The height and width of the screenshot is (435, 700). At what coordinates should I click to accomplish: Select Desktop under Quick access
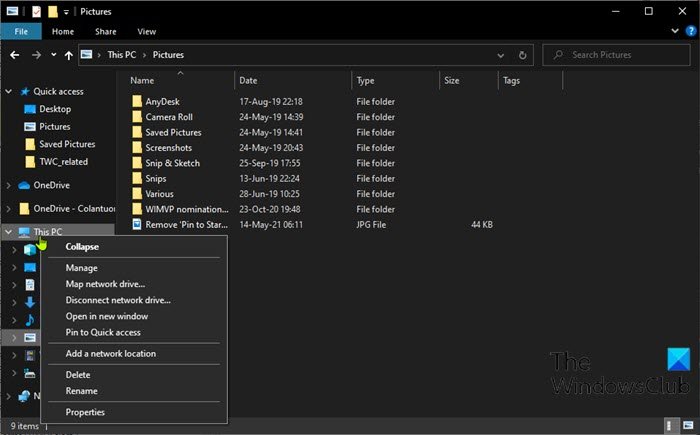click(x=54, y=109)
